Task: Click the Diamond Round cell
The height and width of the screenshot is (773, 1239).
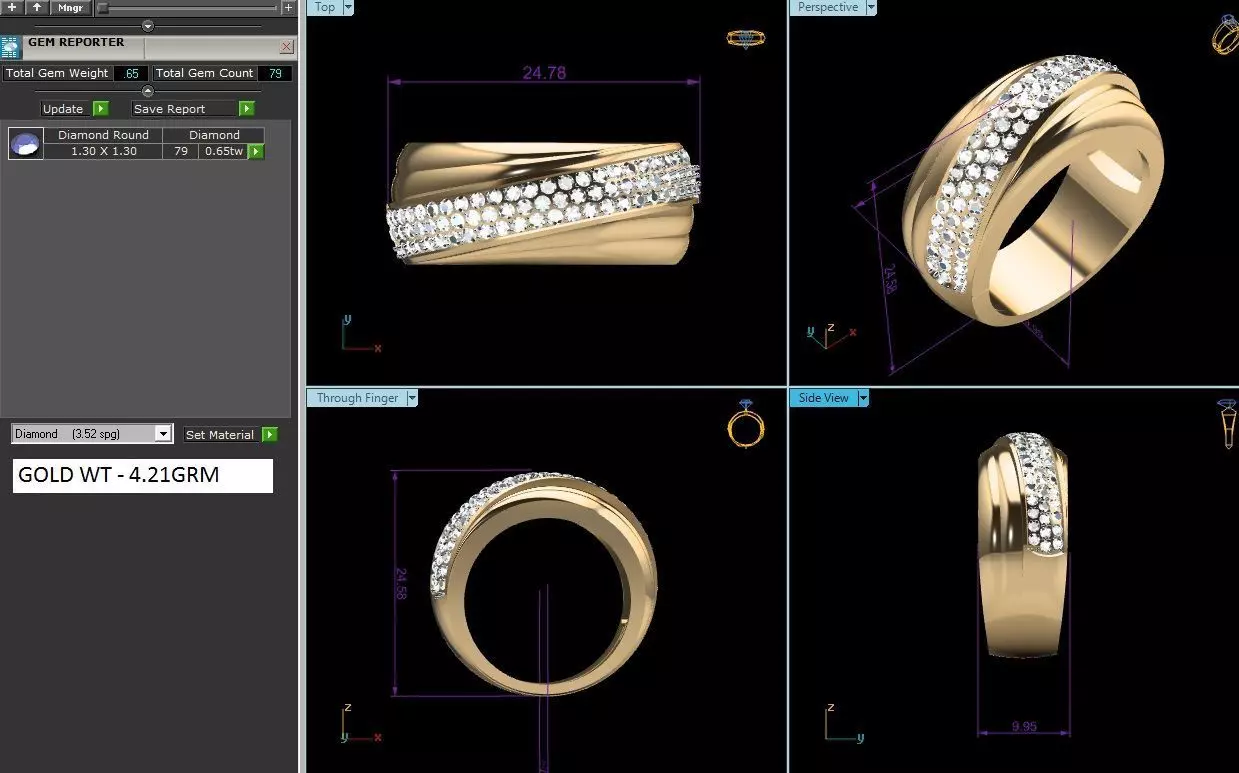Action: (103, 135)
